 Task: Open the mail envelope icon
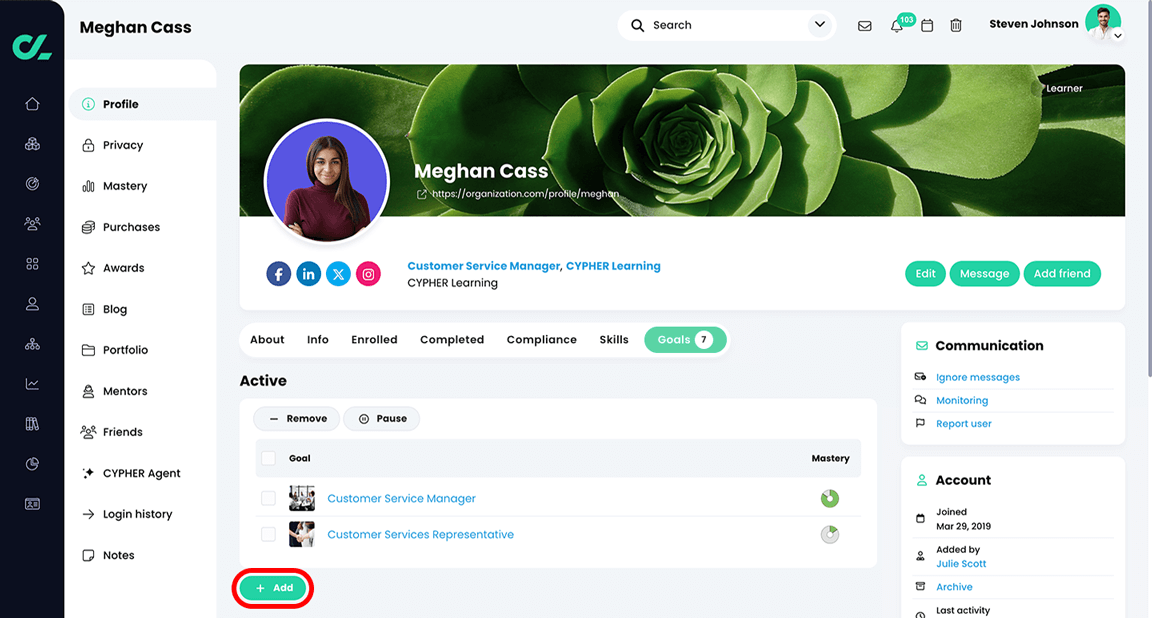click(864, 25)
